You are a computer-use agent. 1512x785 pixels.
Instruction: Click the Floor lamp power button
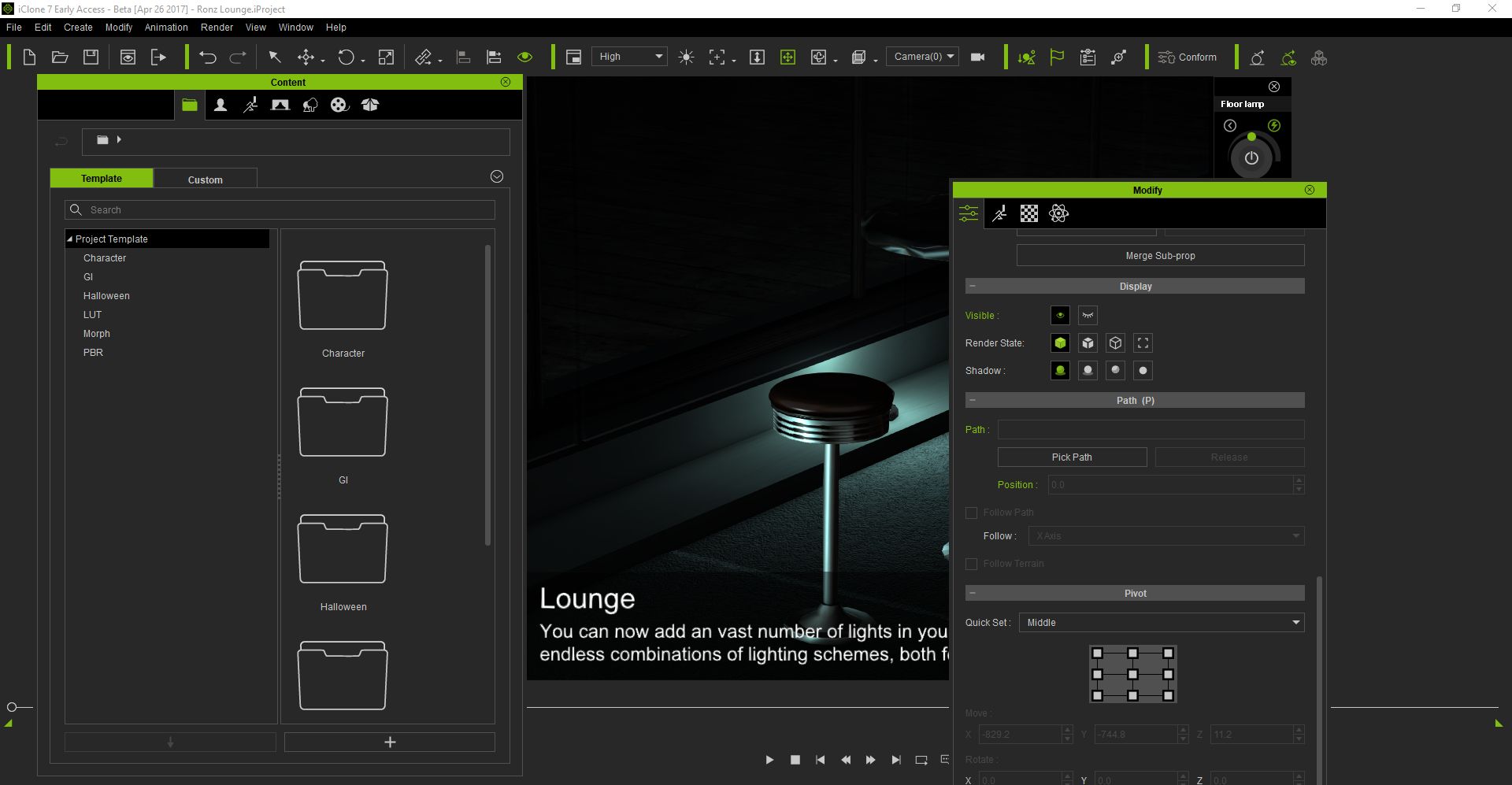1251,158
